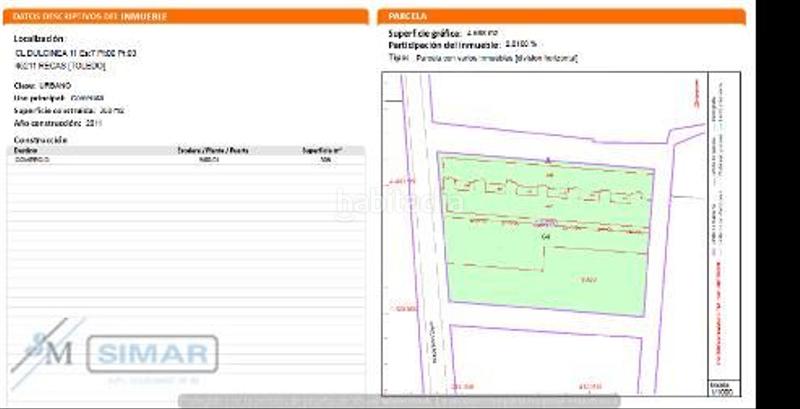Click the 'Participación del inmueble' percentage
This screenshot has height=409, width=800.
click(521, 45)
